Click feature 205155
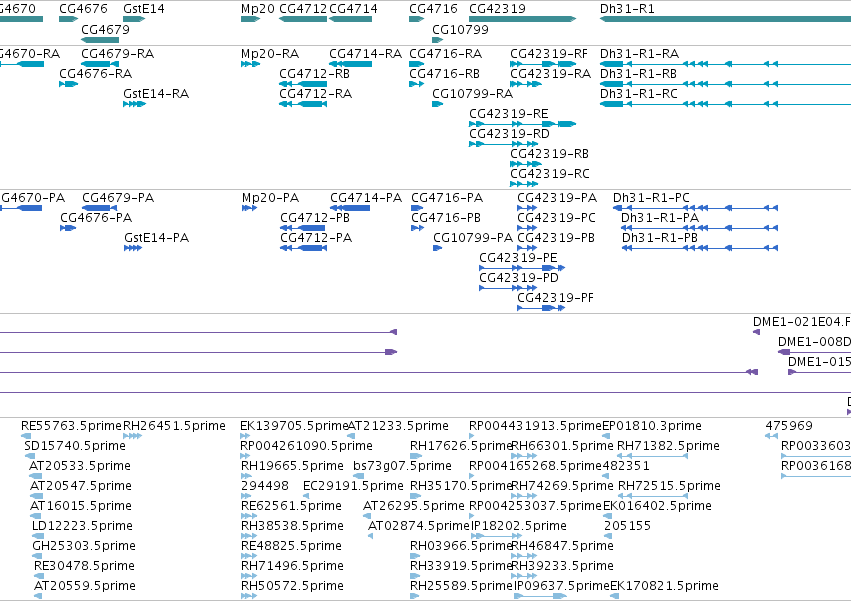This screenshot has width=851, height=601. click(608, 536)
